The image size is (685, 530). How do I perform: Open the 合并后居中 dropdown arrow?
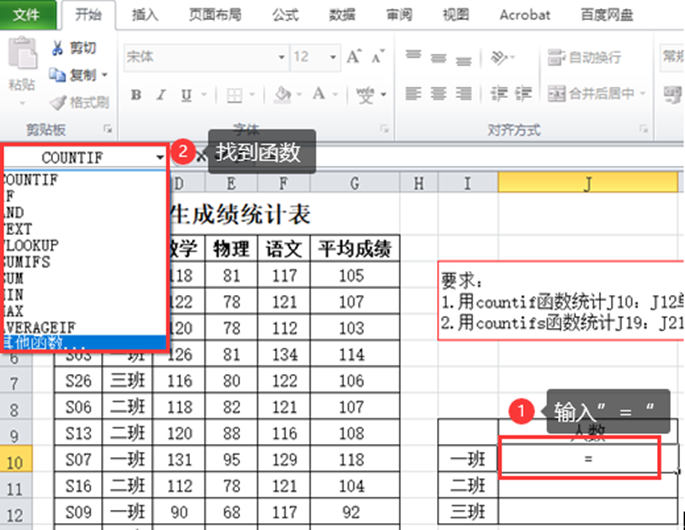[643, 94]
